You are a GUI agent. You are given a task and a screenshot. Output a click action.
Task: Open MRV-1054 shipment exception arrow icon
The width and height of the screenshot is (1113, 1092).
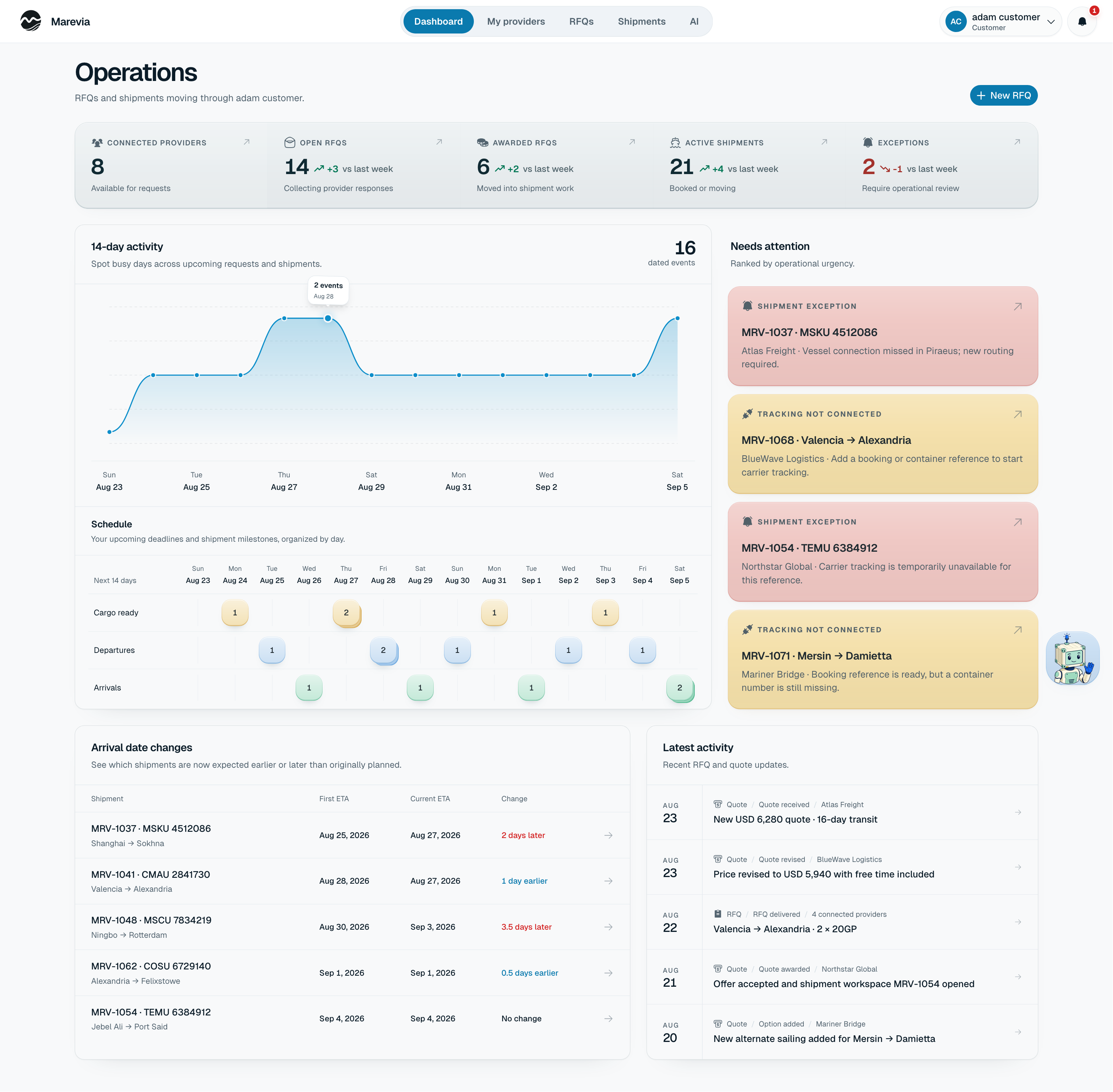click(x=1018, y=522)
